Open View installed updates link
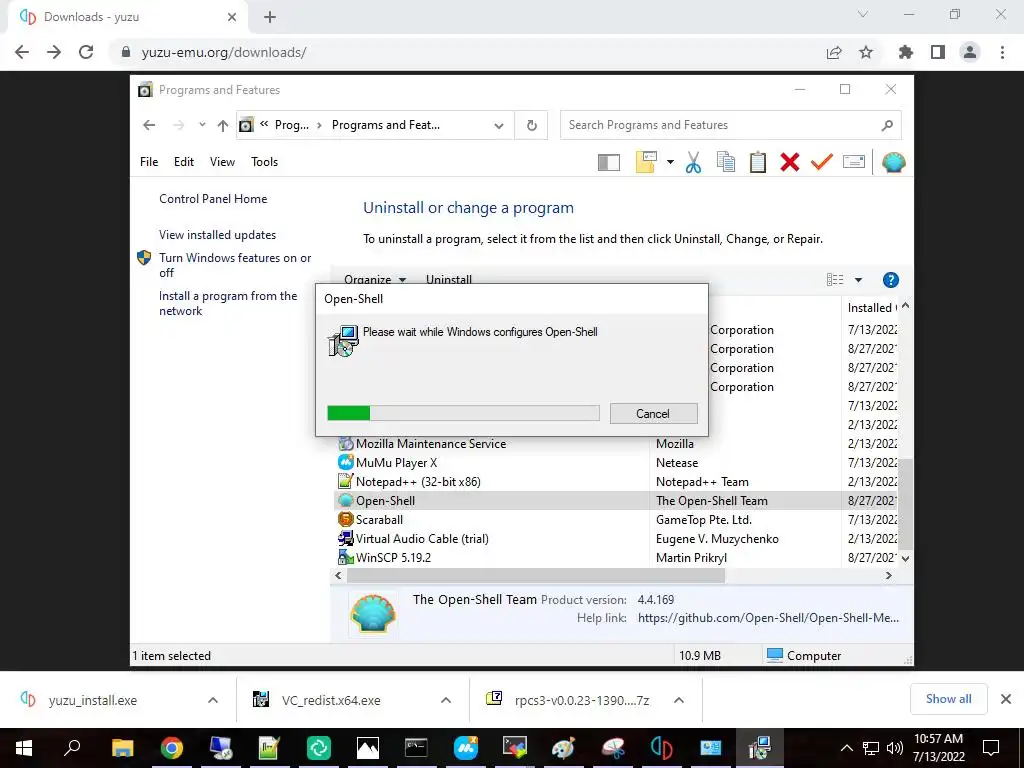Viewport: 1024px width, 768px height. pos(217,234)
